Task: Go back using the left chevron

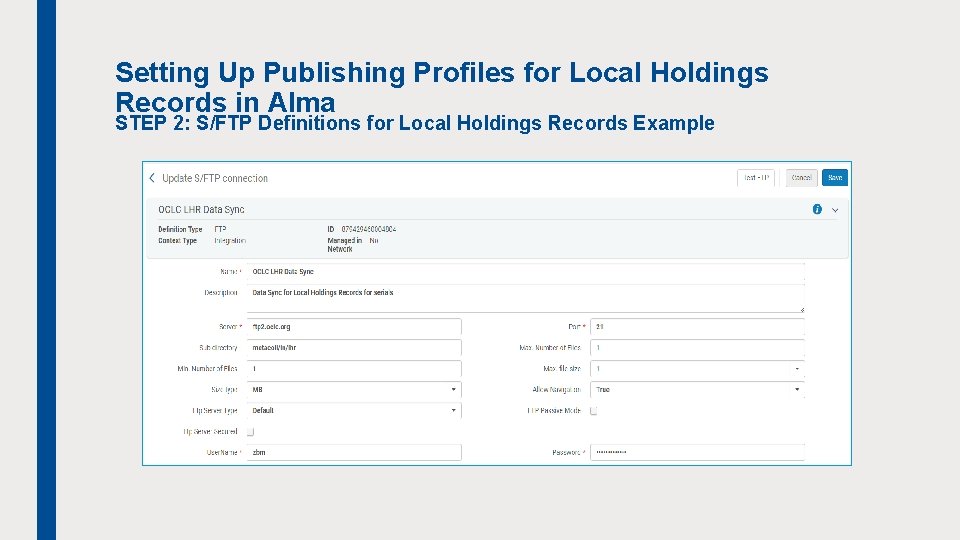Action: (x=152, y=178)
